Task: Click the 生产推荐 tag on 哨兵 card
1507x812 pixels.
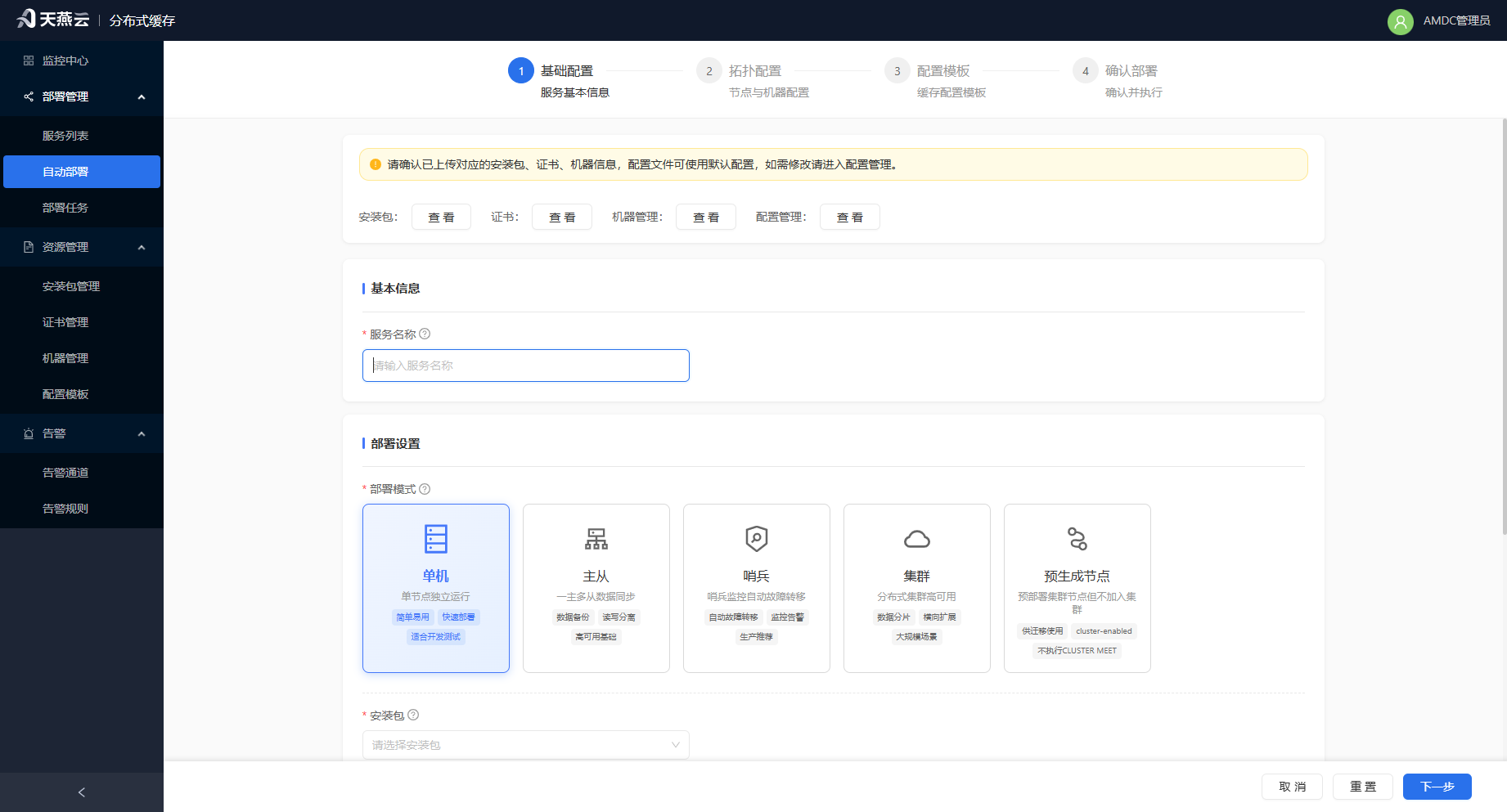Action: coord(757,637)
